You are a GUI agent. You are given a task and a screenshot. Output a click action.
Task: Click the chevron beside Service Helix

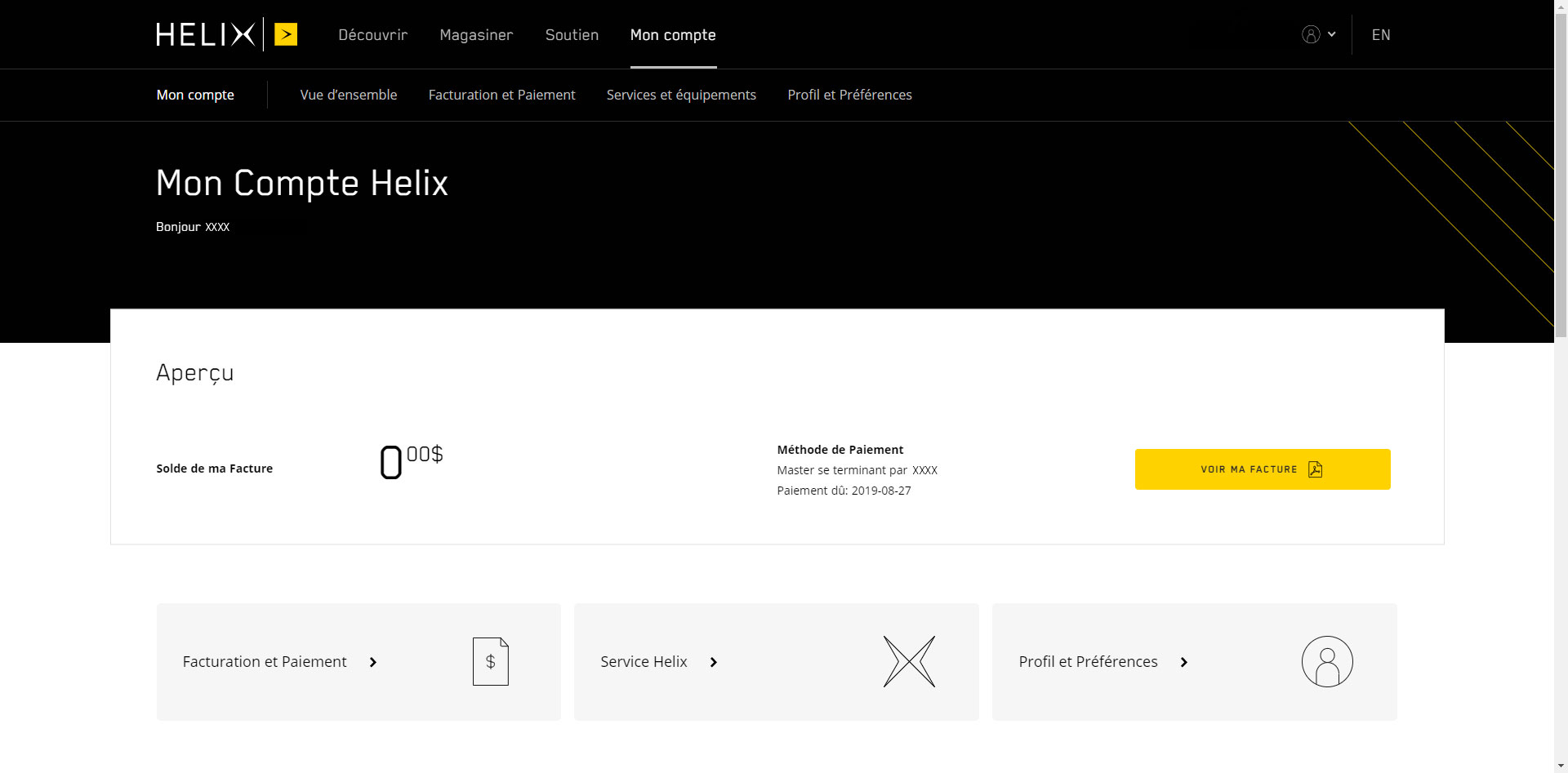click(x=714, y=662)
